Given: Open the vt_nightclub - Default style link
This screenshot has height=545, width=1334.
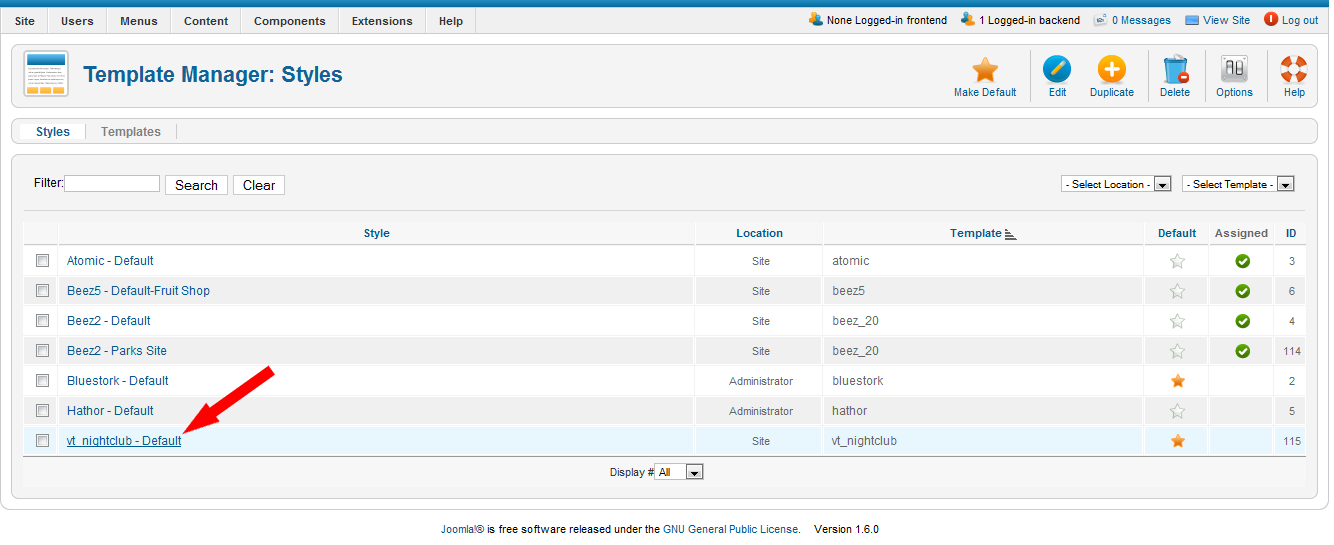Looking at the screenshot, I should pos(124,441).
